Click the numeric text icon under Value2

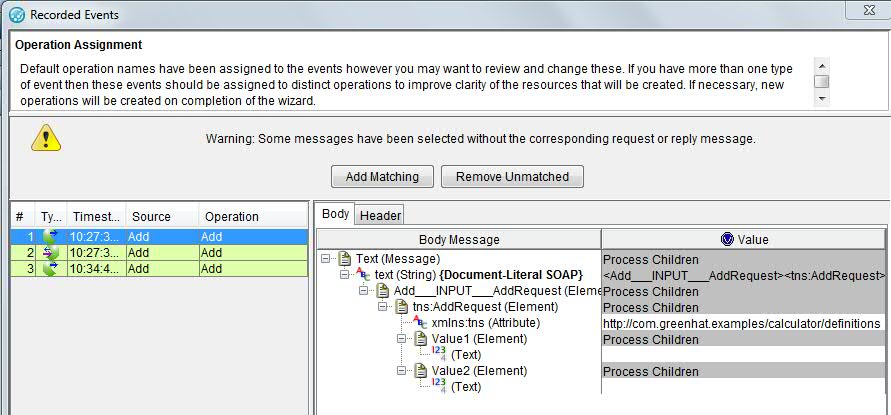[x=439, y=387]
